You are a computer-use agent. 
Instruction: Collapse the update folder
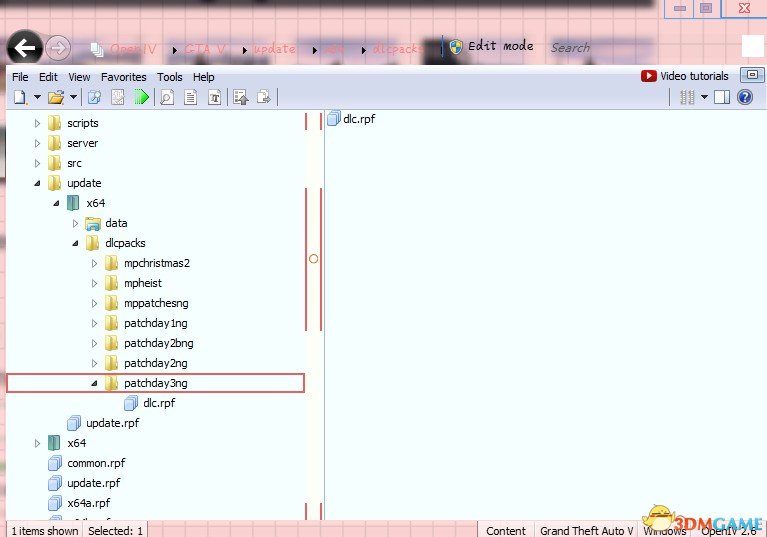click(x=37, y=183)
